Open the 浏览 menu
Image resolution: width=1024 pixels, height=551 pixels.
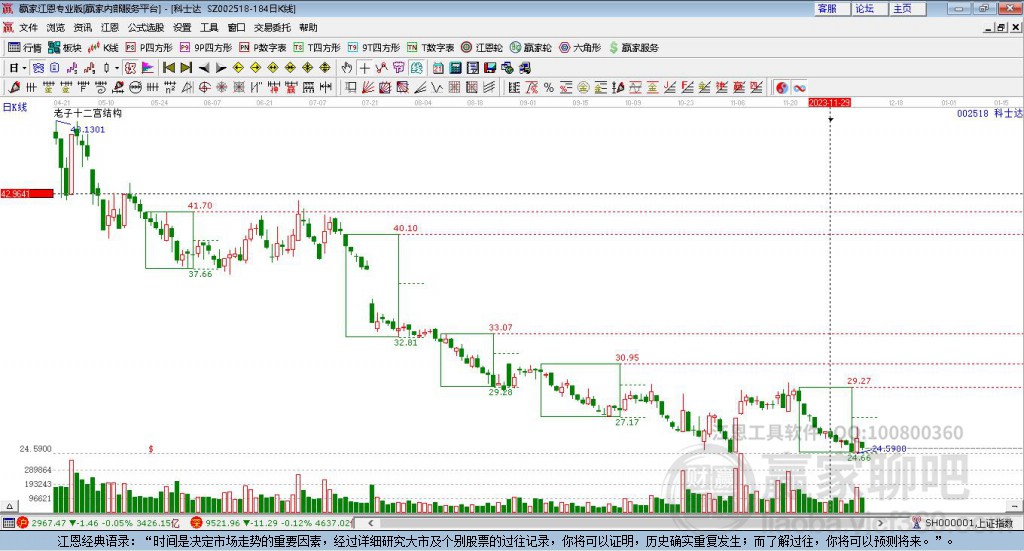point(56,27)
